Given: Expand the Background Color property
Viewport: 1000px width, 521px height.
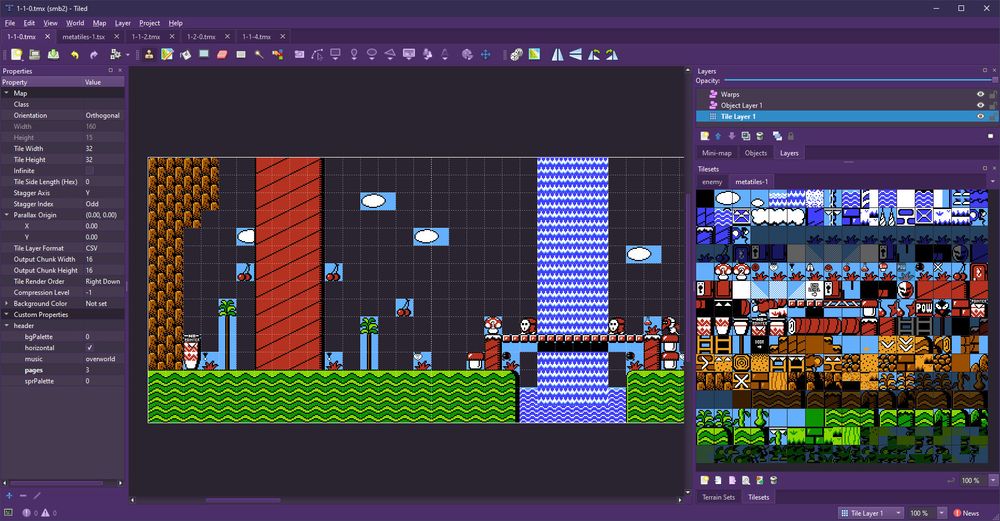Looking at the screenshot, I should coord(6,304).
